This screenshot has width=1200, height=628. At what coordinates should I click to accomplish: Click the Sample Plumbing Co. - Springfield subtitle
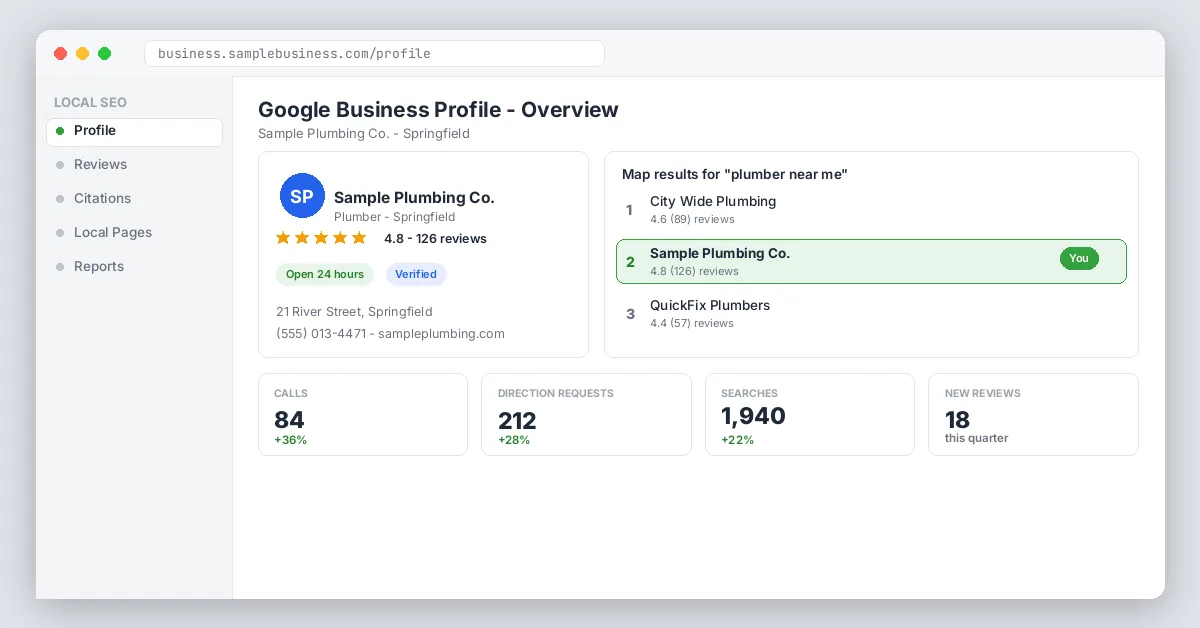point(364,134)
